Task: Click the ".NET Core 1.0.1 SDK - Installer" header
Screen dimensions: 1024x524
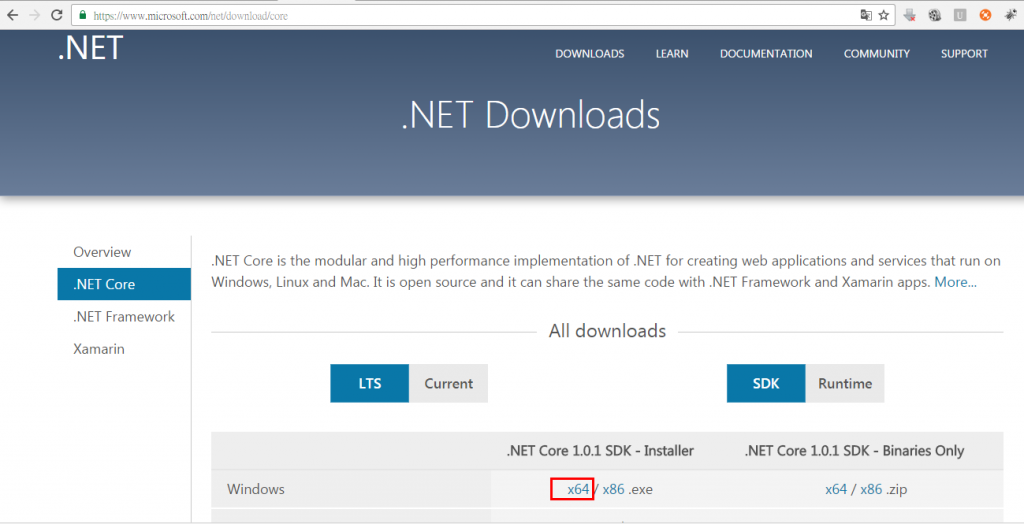Action: click(x=600, y=451)
